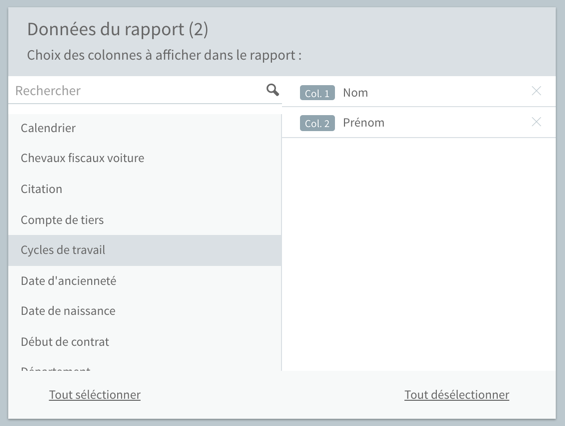
Task: Add Date d'ancienneté to the report
Action: pyautogui.click(x=145, y=281)
